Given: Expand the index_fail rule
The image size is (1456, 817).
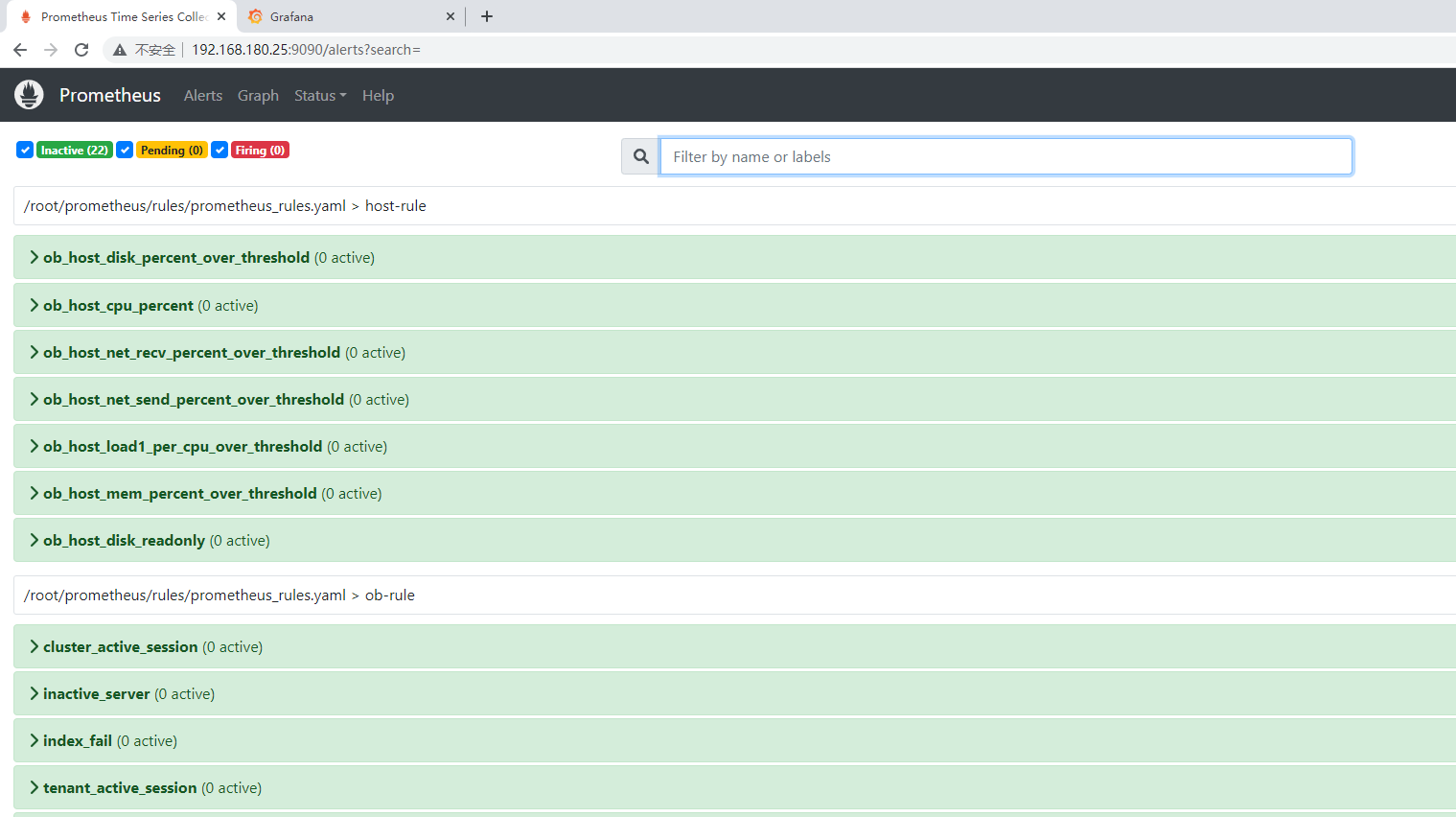Looking at the screenshot, I should (x=734, y=740).
